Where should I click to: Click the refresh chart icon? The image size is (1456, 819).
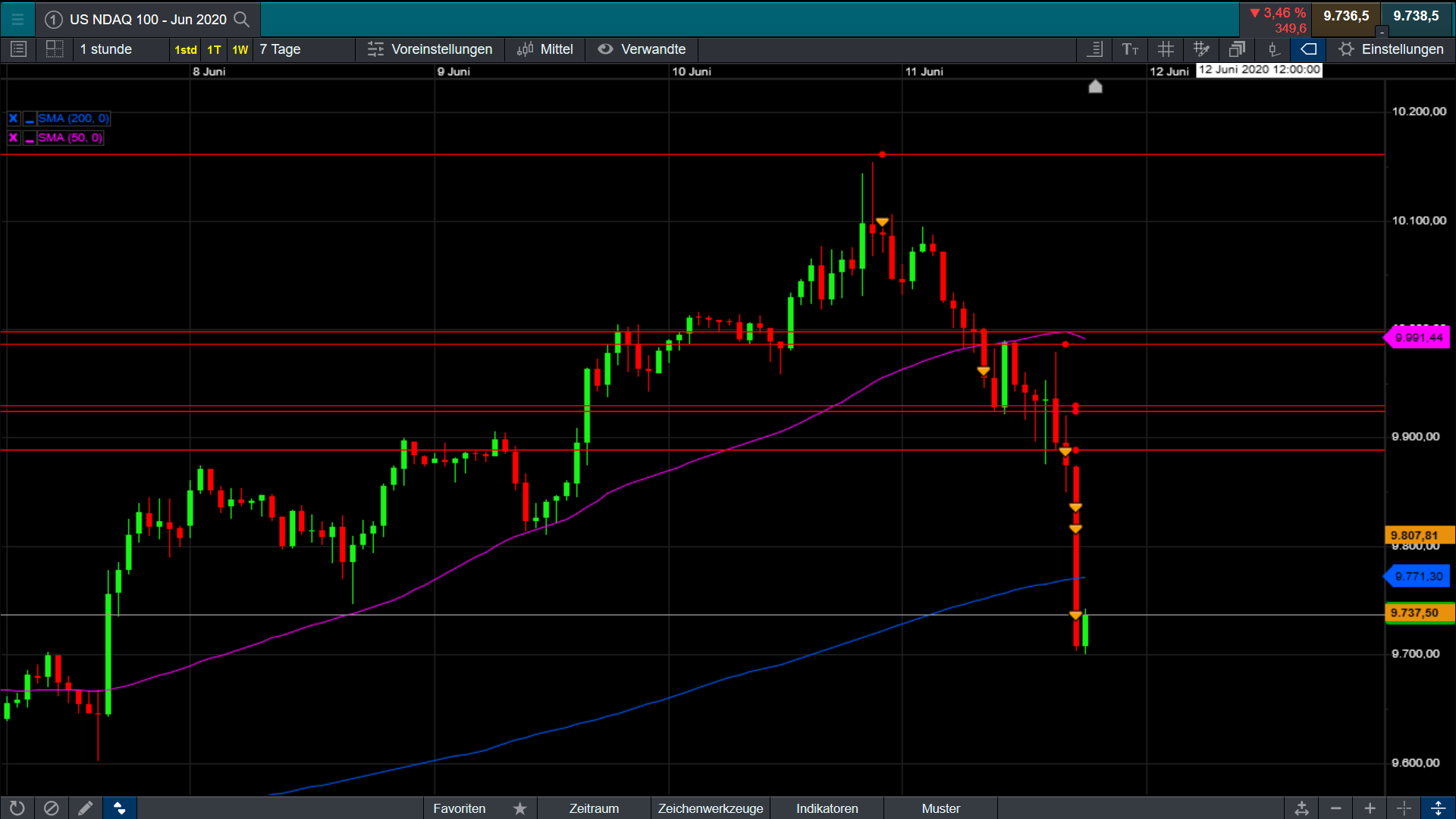pyautogui.click(x=17, y=808)
